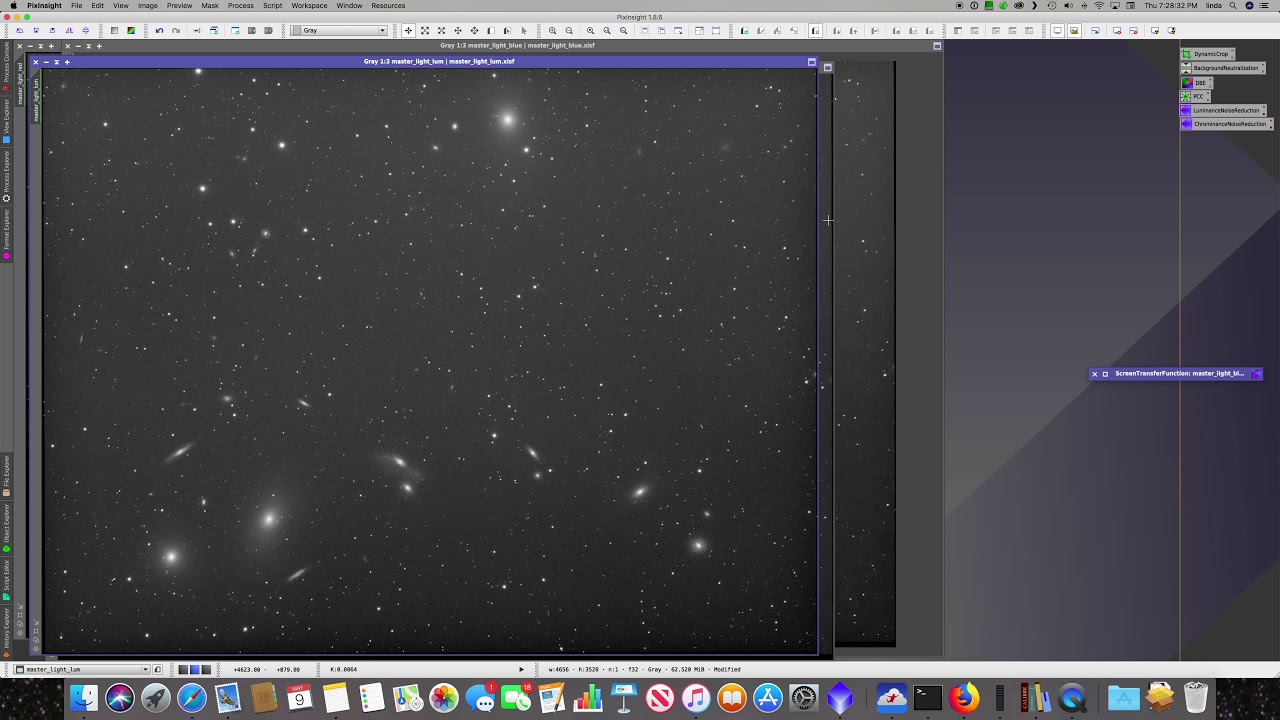This screenshot has width=1280, height=720.
Task: Expand the ScreenTransferFunction collapsed window
Action: tap(1105, 374)
